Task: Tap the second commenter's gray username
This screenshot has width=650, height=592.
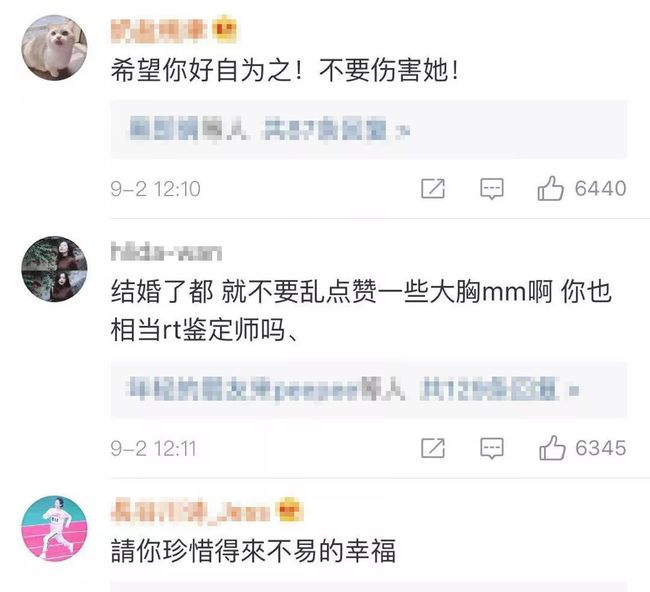Action: coord(166,252)
